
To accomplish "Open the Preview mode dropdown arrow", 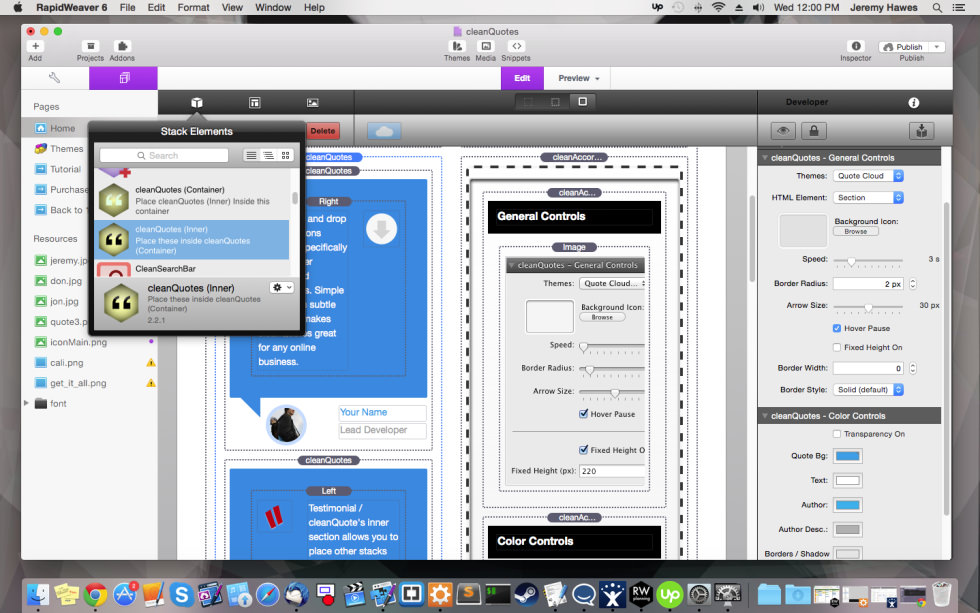I will click(597, 79).
